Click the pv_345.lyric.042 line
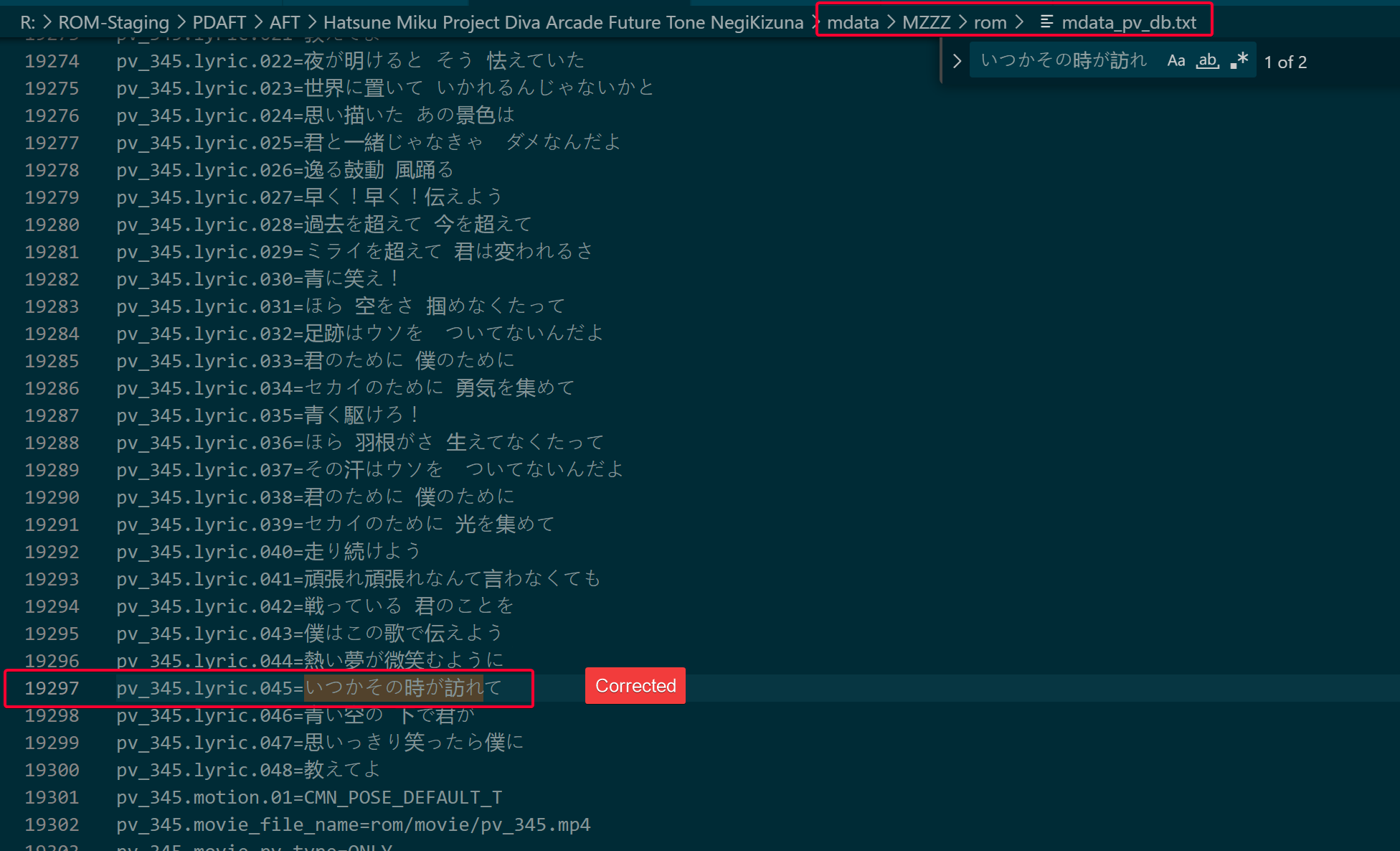This screenshot has width=1400, height=851. click(316, 606)
